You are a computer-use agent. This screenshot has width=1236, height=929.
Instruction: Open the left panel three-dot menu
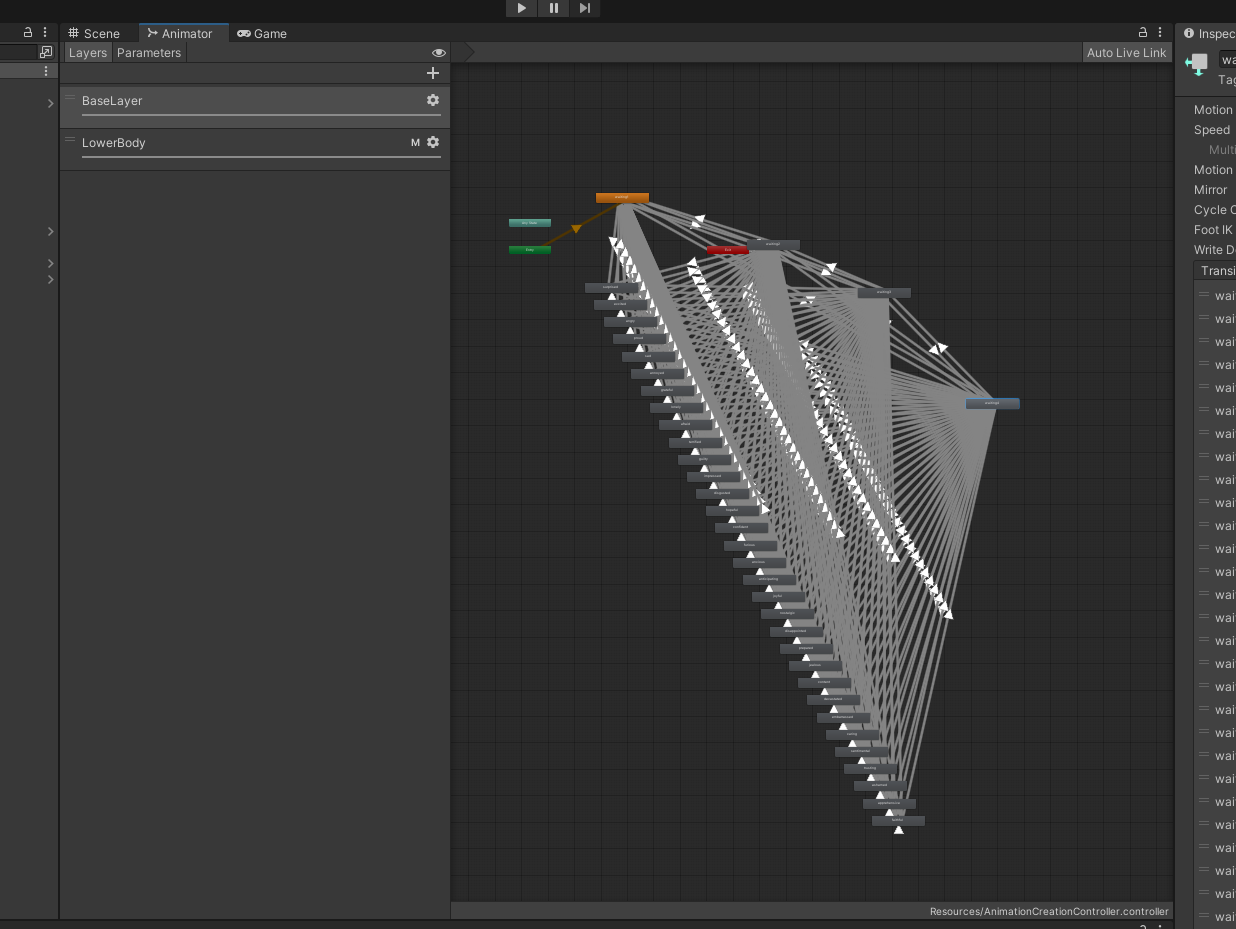tap(45, 32)
